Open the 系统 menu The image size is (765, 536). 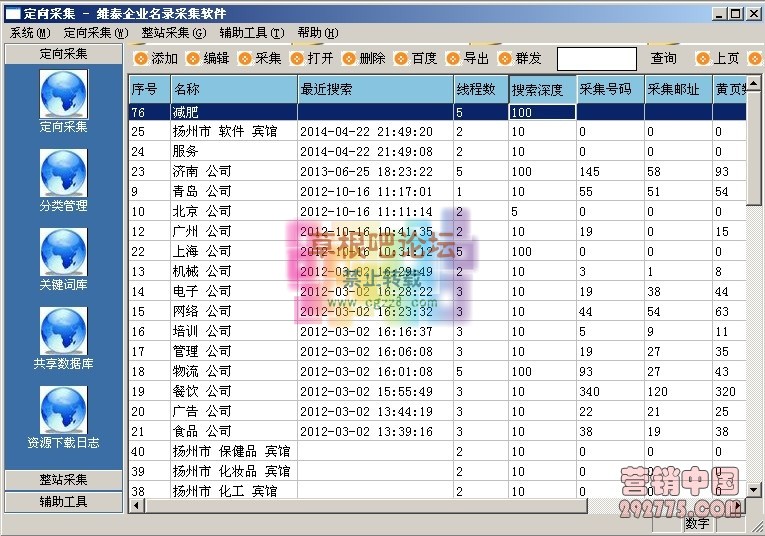click(30, 33)
